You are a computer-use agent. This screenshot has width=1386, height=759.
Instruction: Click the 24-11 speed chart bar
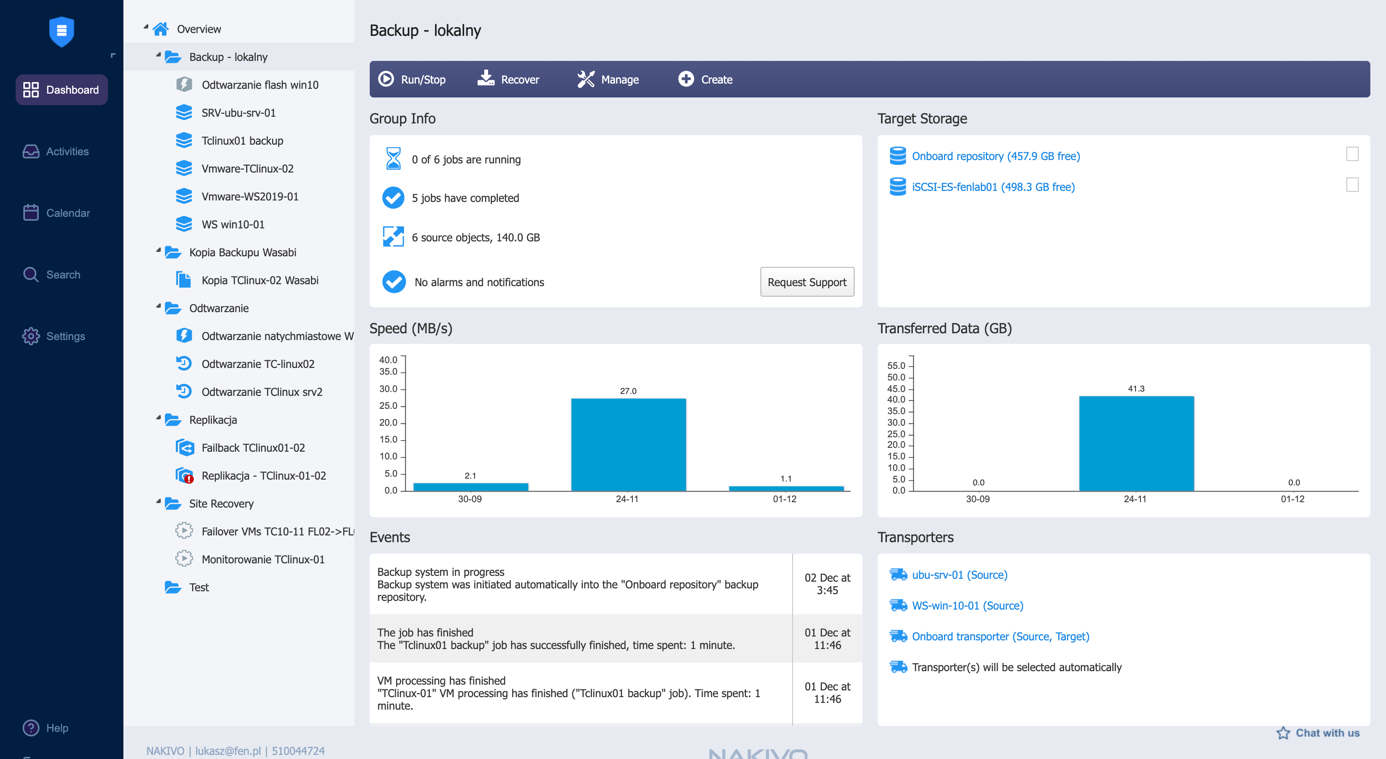coord(628,445)
